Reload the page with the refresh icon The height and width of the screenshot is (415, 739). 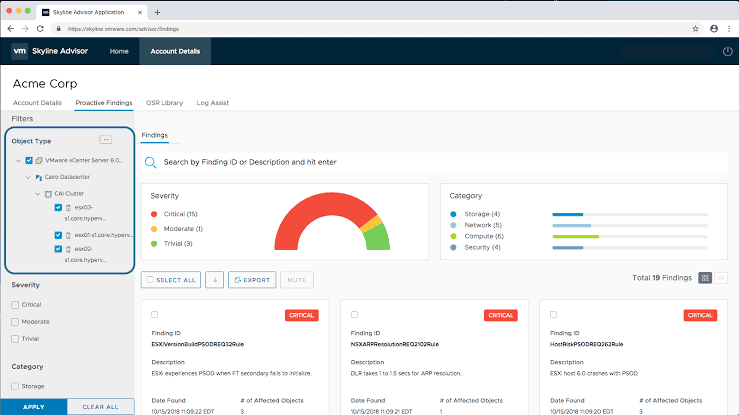[41, 29]
